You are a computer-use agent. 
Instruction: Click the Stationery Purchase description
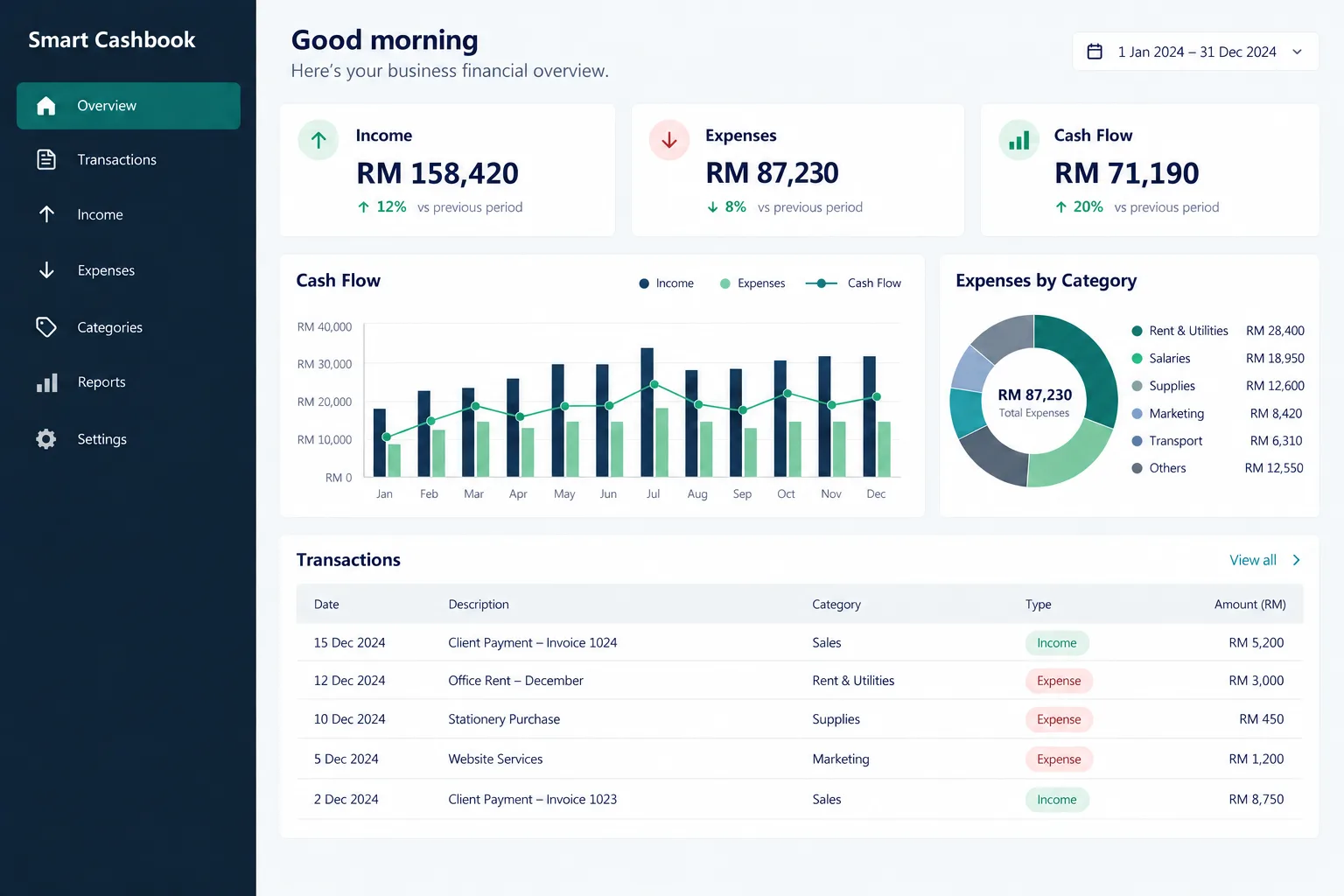click(x=504, y=719)
